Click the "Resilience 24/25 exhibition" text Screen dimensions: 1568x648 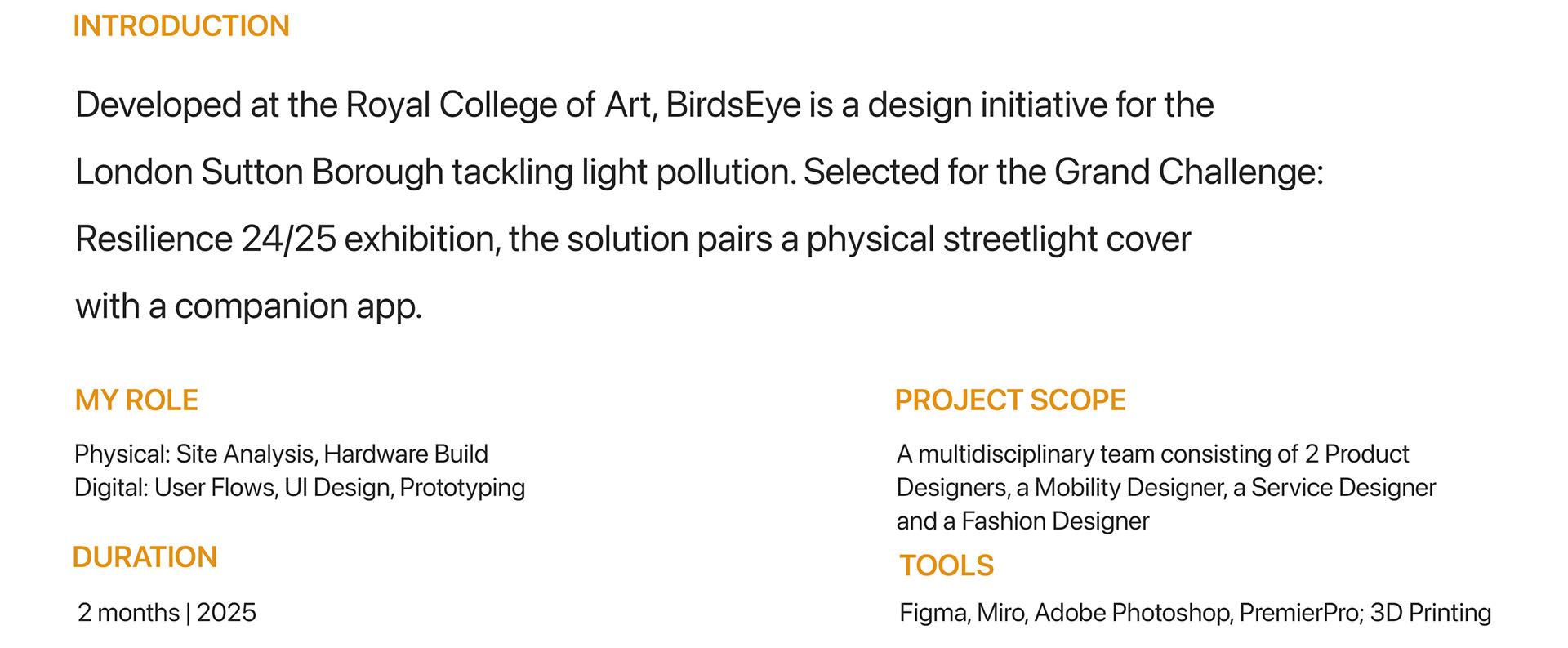tap(287, 239)
